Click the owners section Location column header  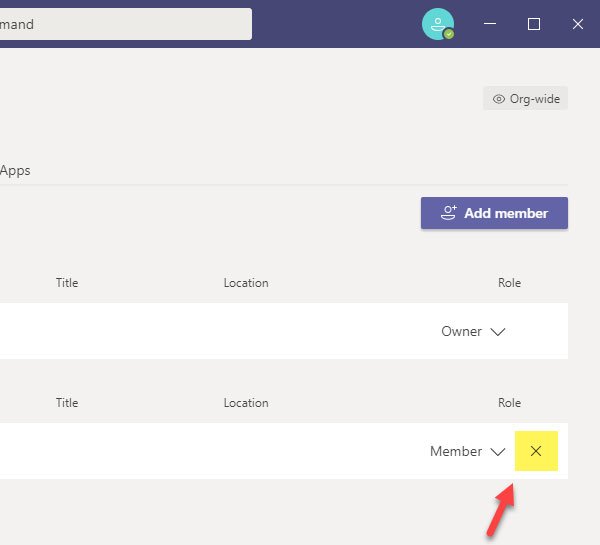tap(246, 283)
